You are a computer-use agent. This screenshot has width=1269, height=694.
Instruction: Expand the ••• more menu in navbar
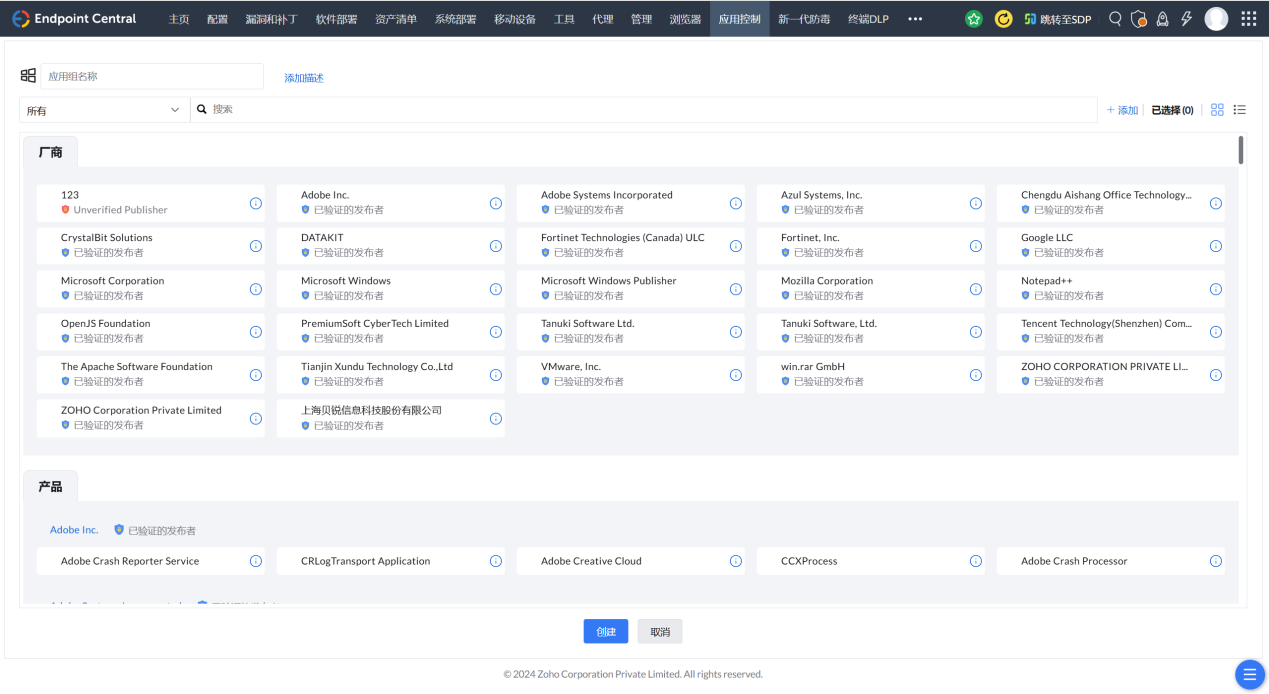(915, 19)
